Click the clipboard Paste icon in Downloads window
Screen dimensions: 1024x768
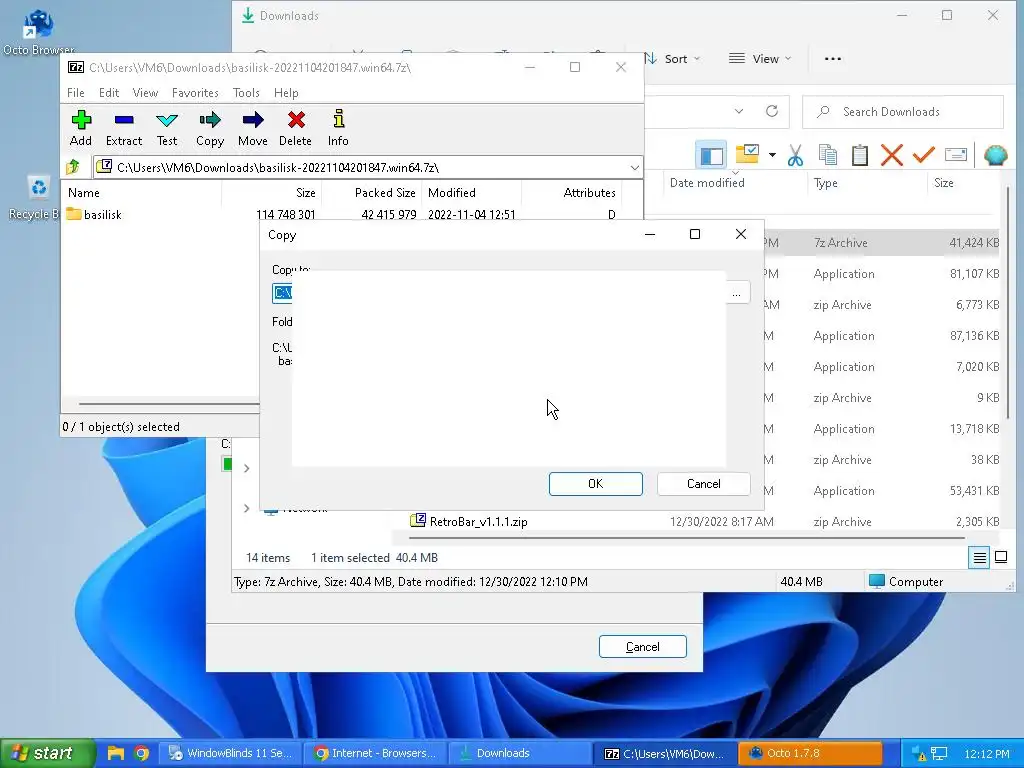[859, 155]
